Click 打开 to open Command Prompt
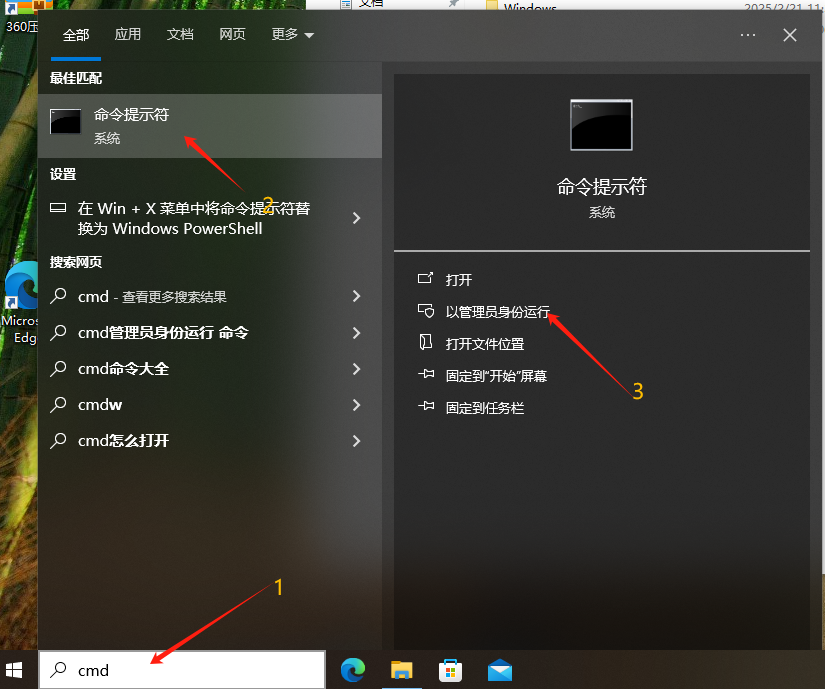The width and height of the screenshot is (825, 689). [x=459, y=280]
